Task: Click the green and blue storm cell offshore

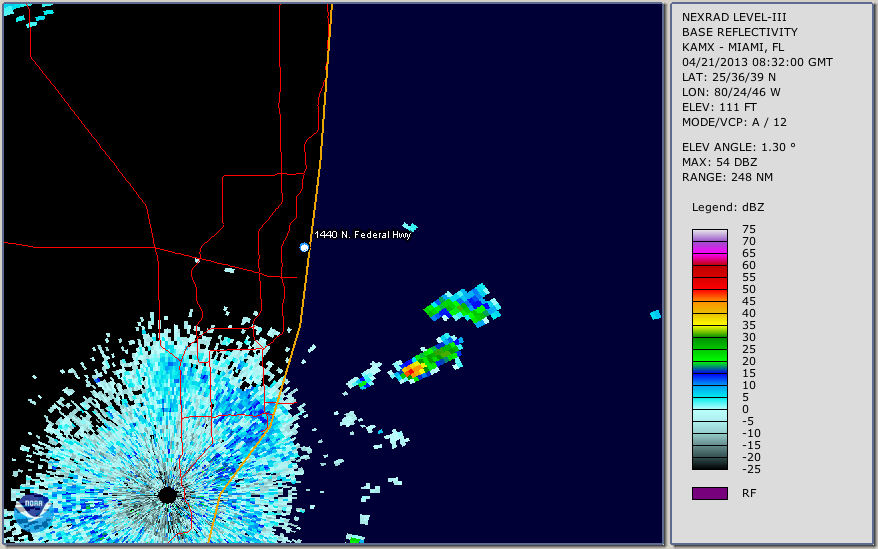Action: click(463, 305)
